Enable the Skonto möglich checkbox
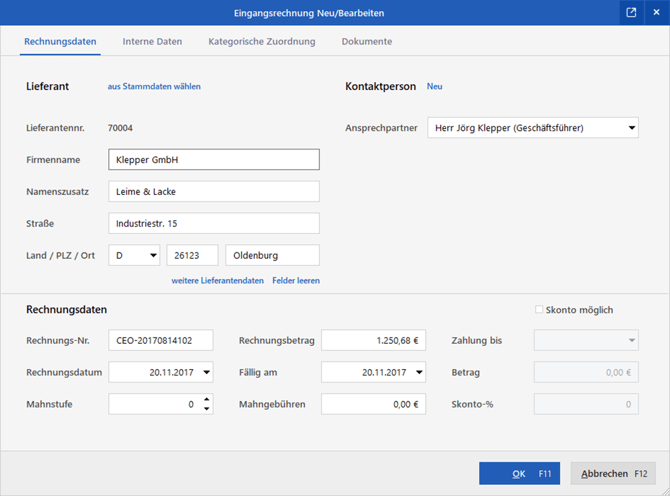Image resolution: width=670 pixels, height=496 pixels. (x=540, y=310)
